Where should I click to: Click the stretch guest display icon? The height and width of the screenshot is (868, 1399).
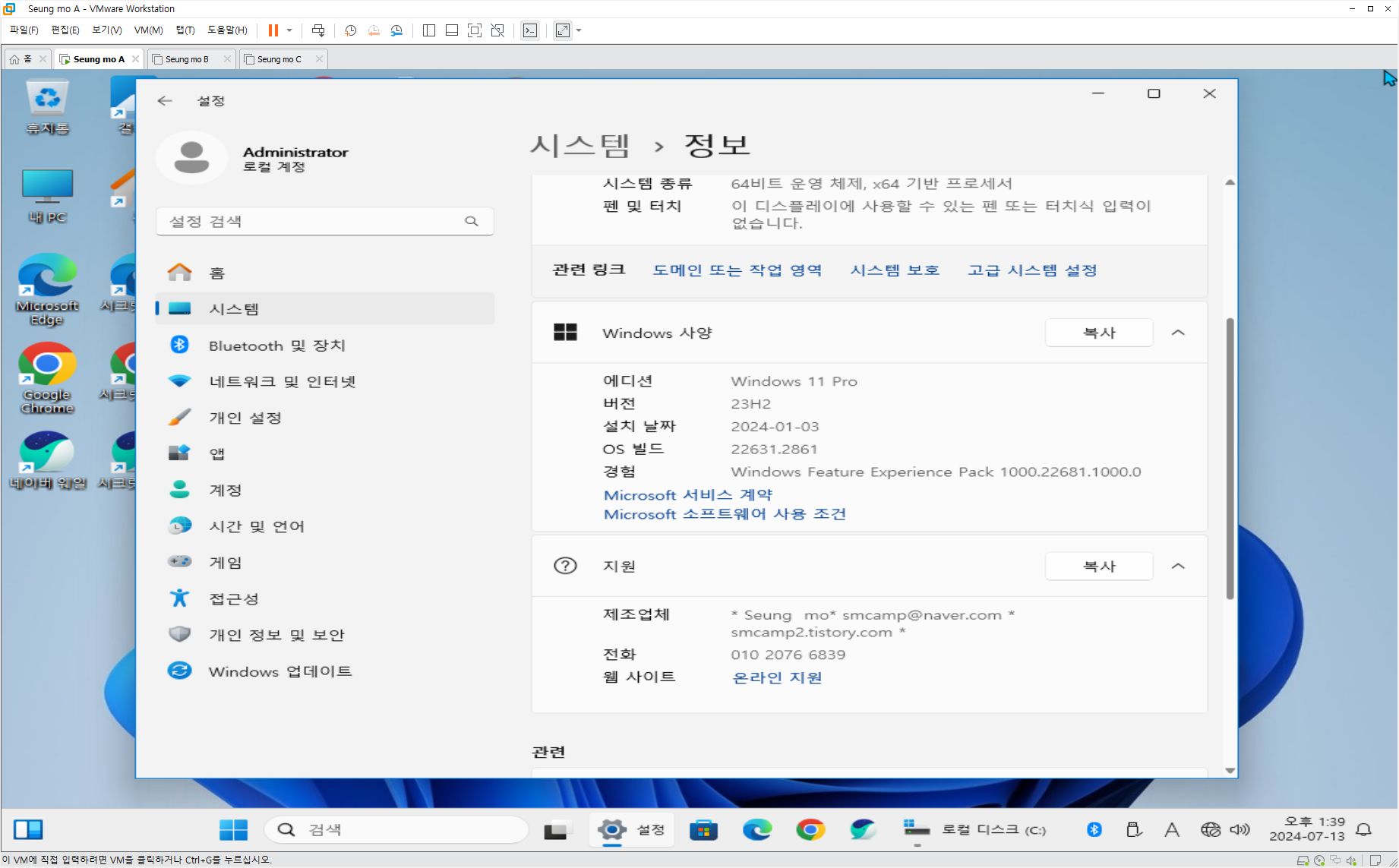563,30
